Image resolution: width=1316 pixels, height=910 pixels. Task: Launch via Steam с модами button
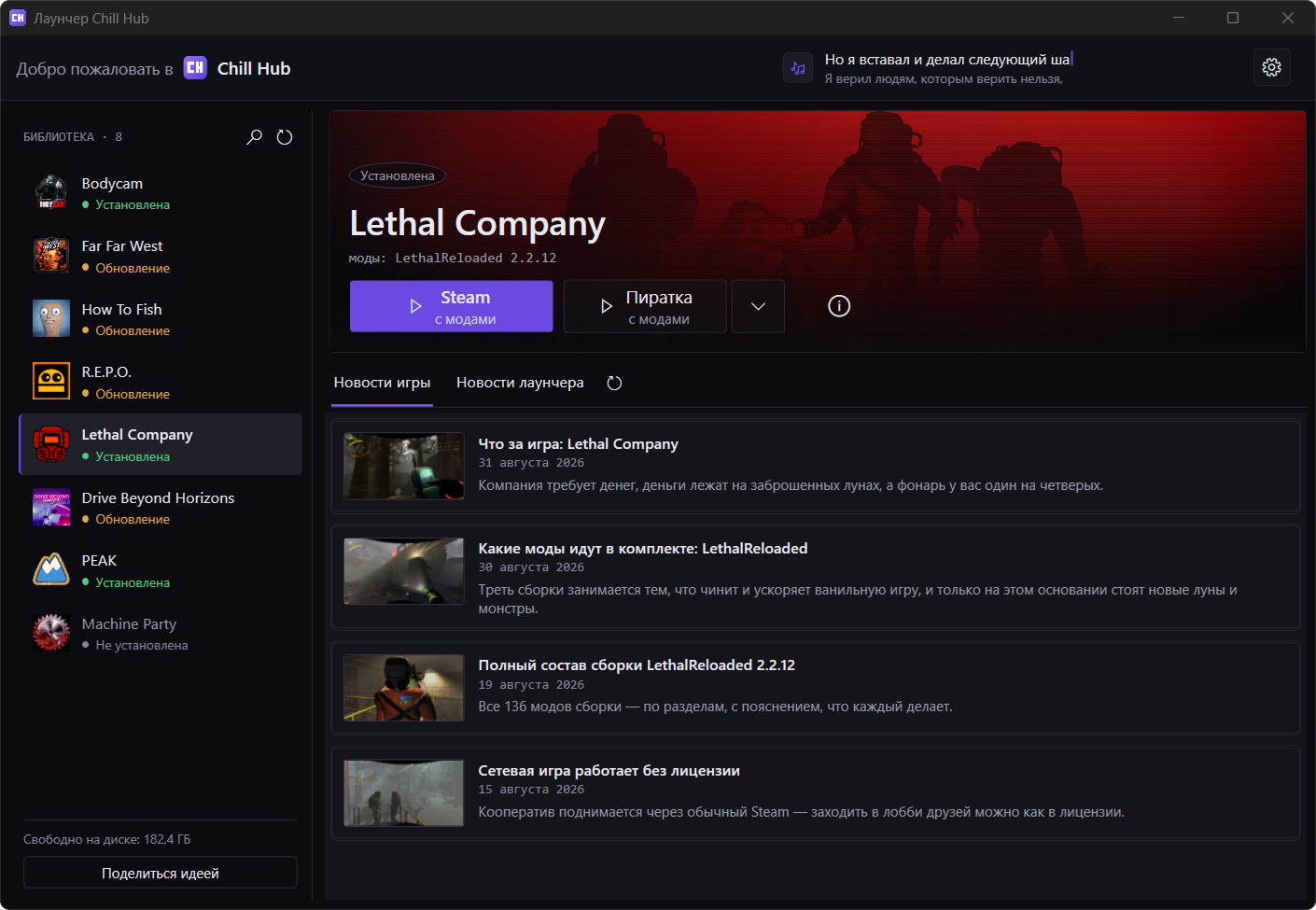[x=451, y=306]
